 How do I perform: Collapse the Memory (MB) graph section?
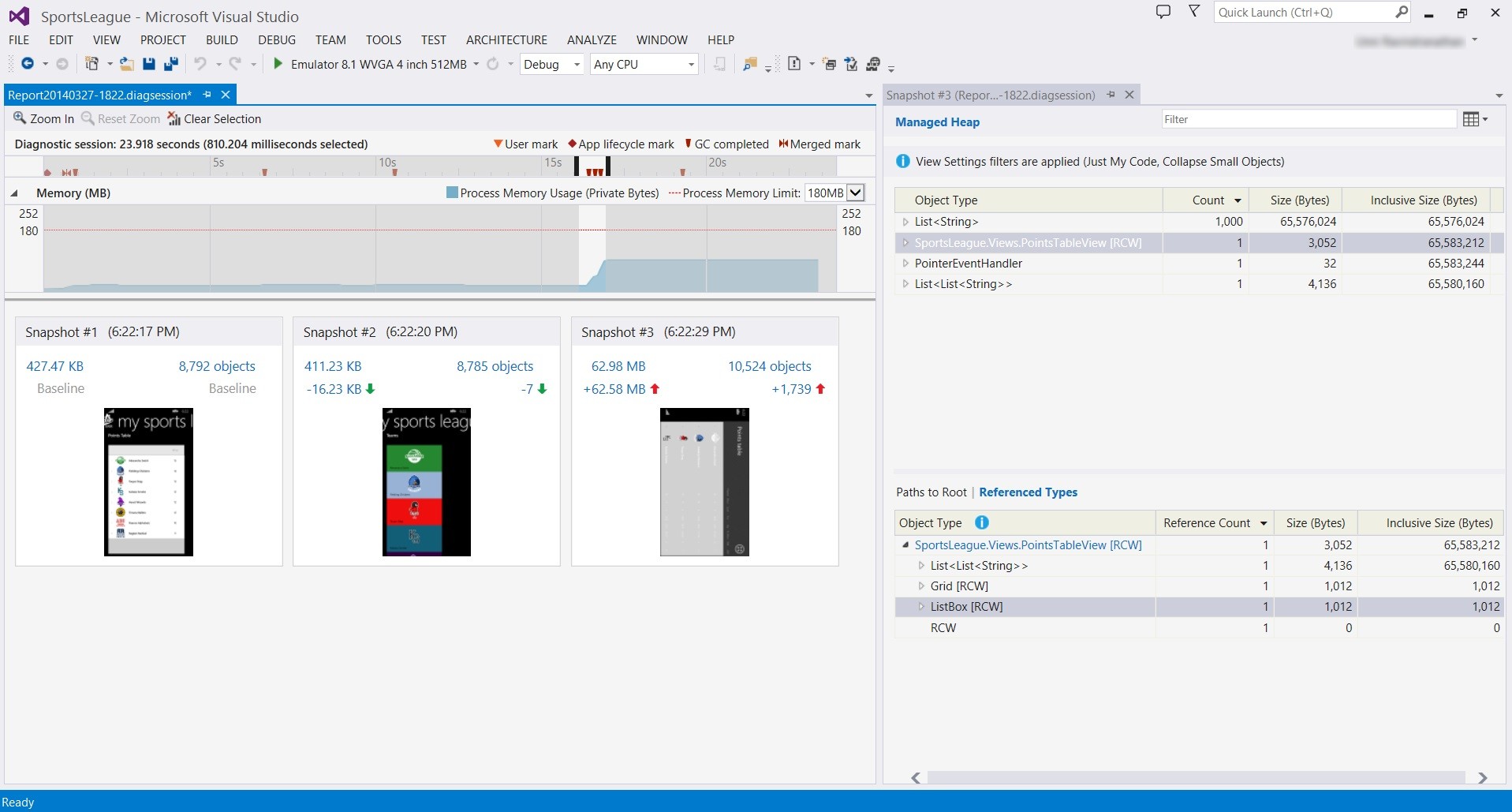click(14, 193)
